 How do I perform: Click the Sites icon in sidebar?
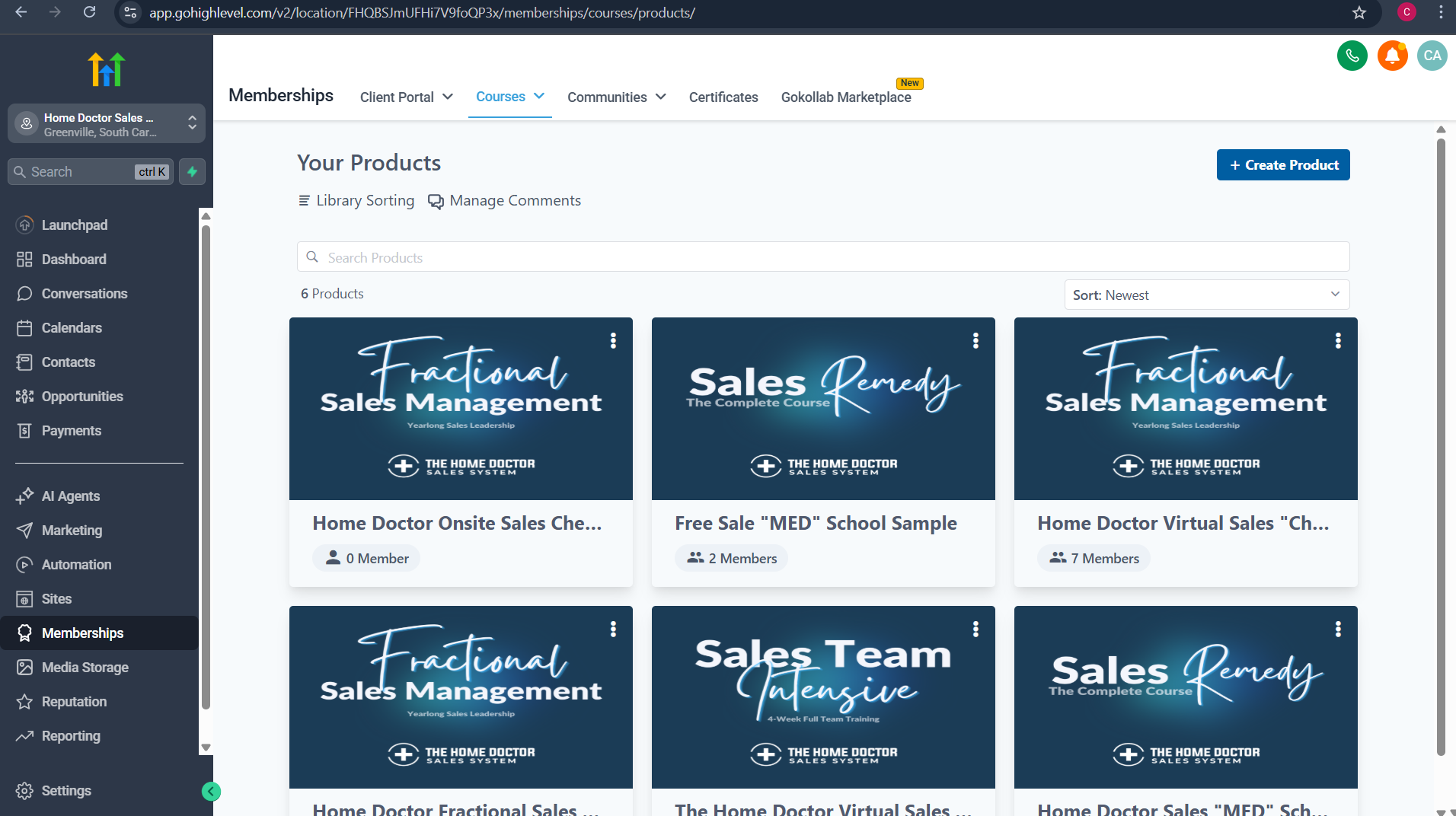[x=25, y=599]
